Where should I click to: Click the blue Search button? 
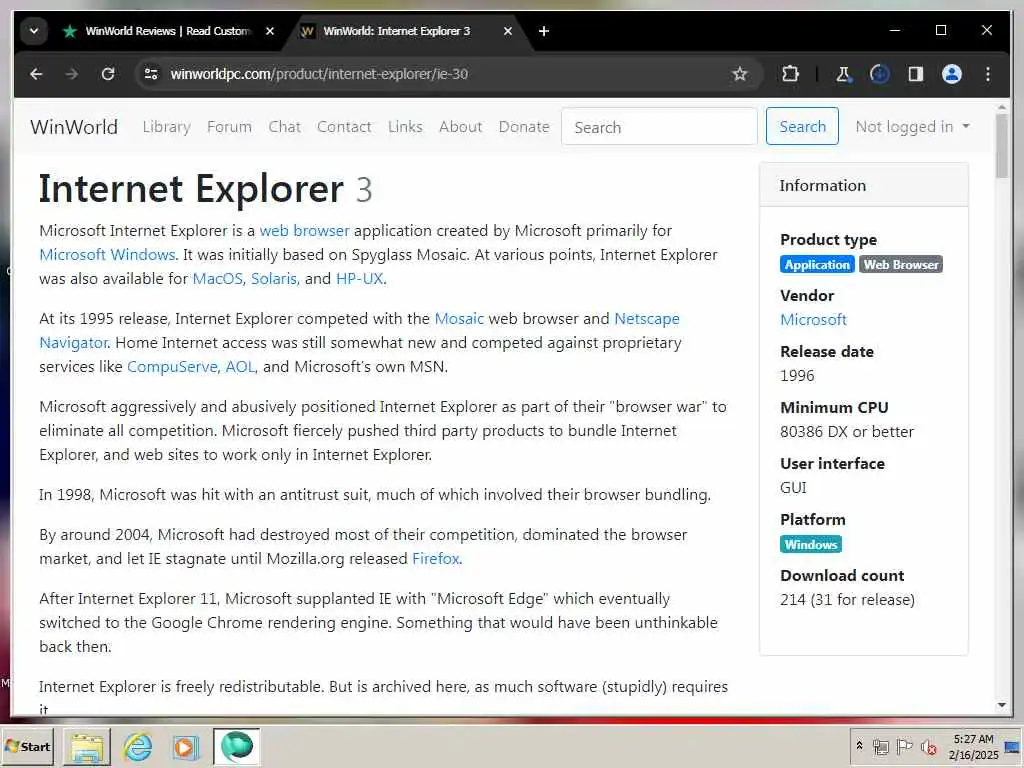(802, 127)
